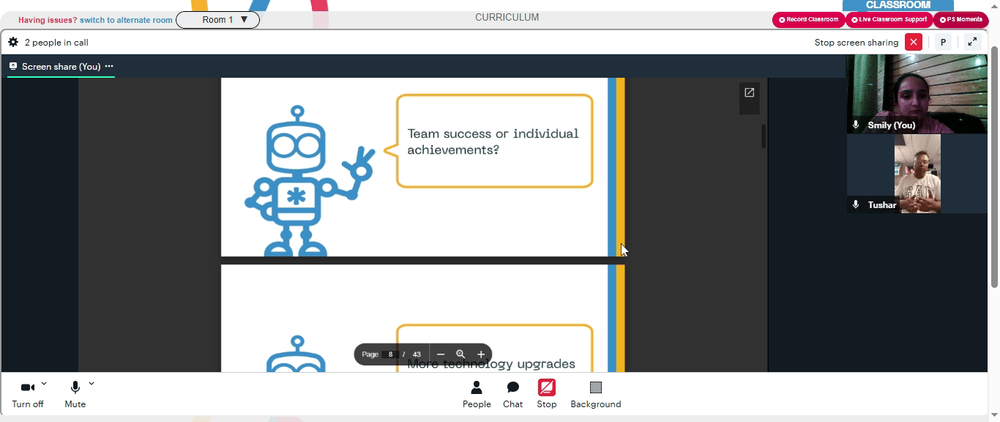Click the PDF page number field
Viewport: 1000px width, 422px height.
coord(391,354)
